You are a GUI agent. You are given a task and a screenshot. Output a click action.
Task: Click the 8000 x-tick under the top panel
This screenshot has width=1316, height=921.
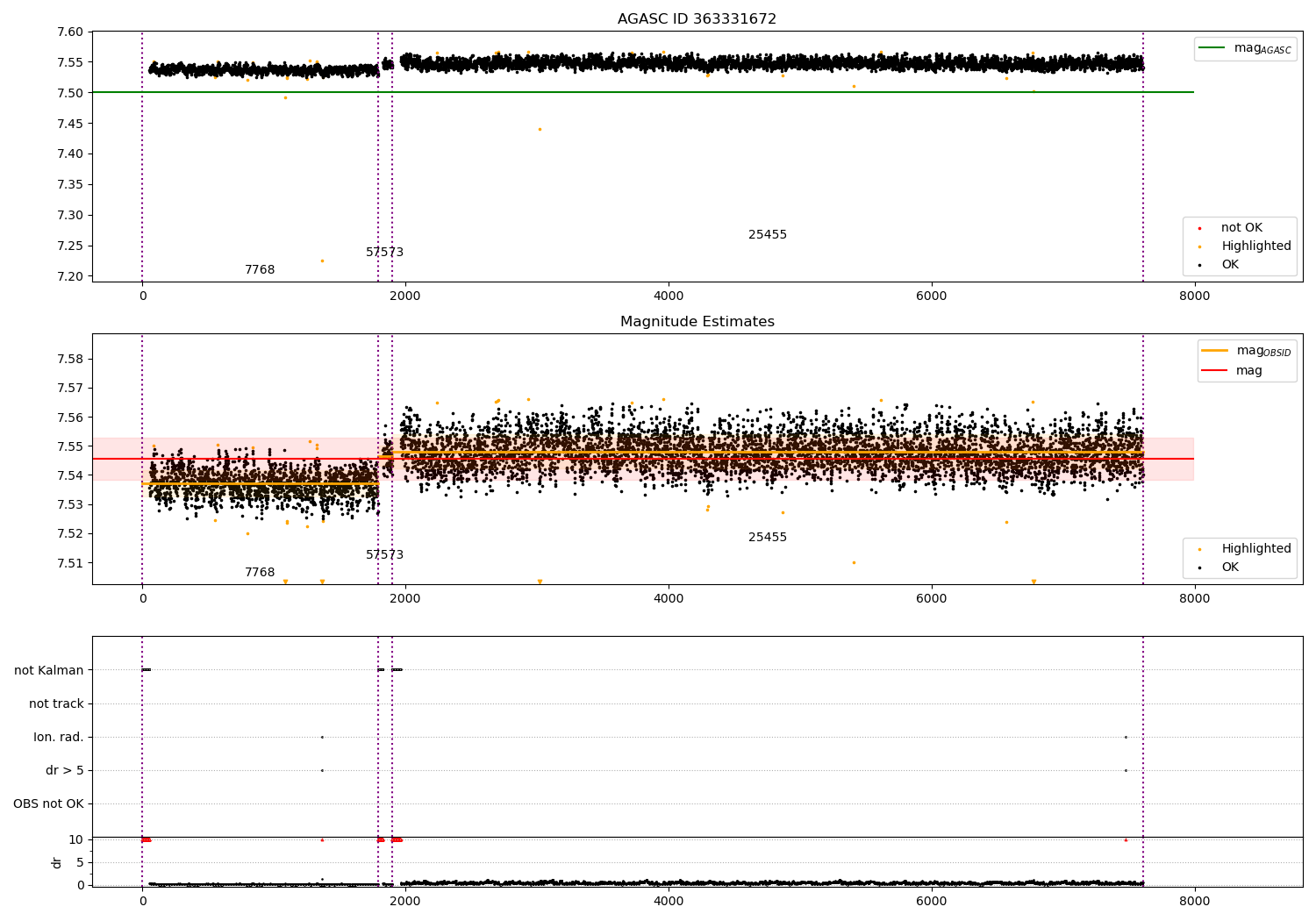point(1194,296)
